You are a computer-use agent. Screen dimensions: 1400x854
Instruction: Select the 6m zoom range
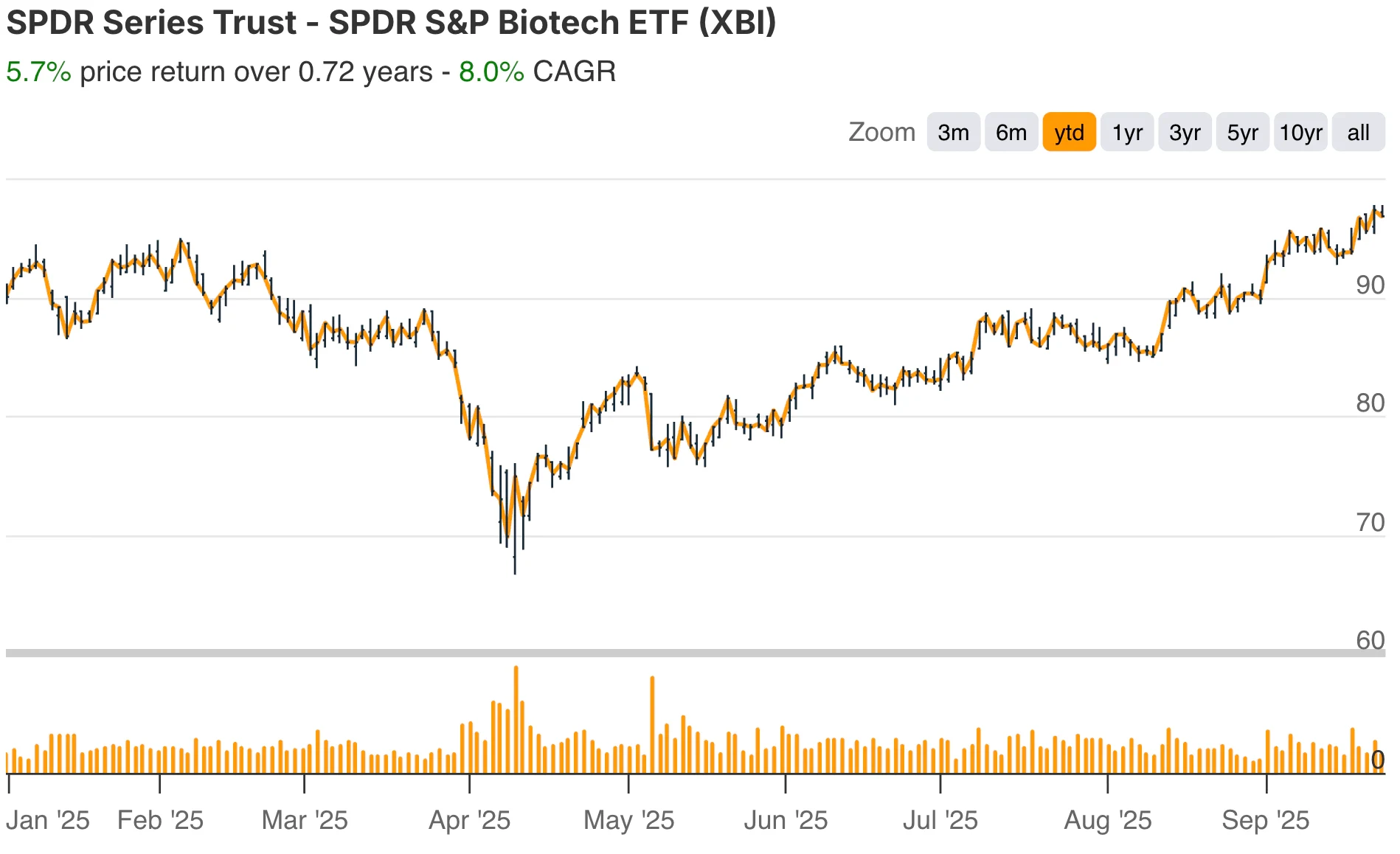click(x=1010, y=132)
